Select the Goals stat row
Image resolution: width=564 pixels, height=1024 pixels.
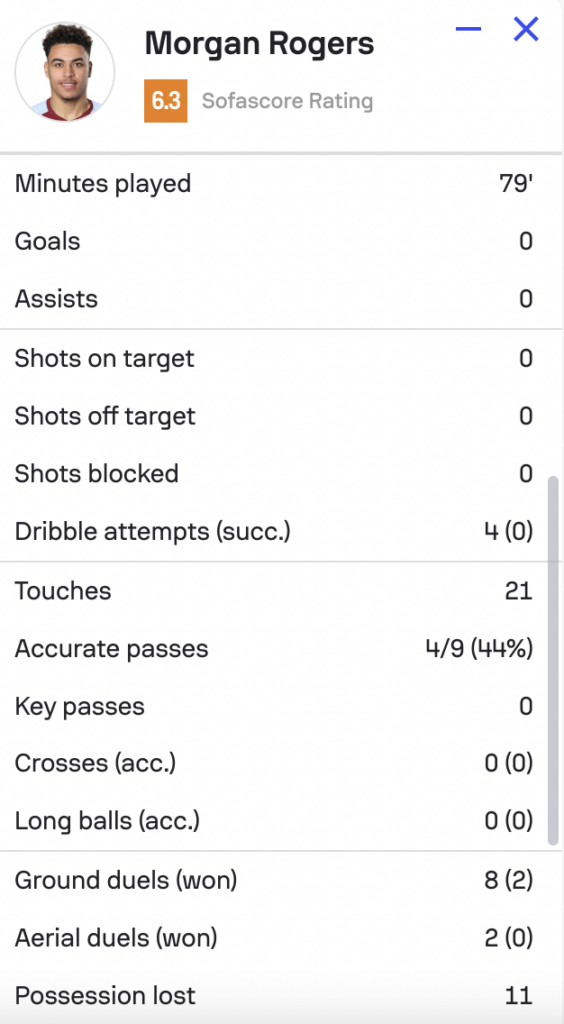pyautogui.click(x=274, y=241)
